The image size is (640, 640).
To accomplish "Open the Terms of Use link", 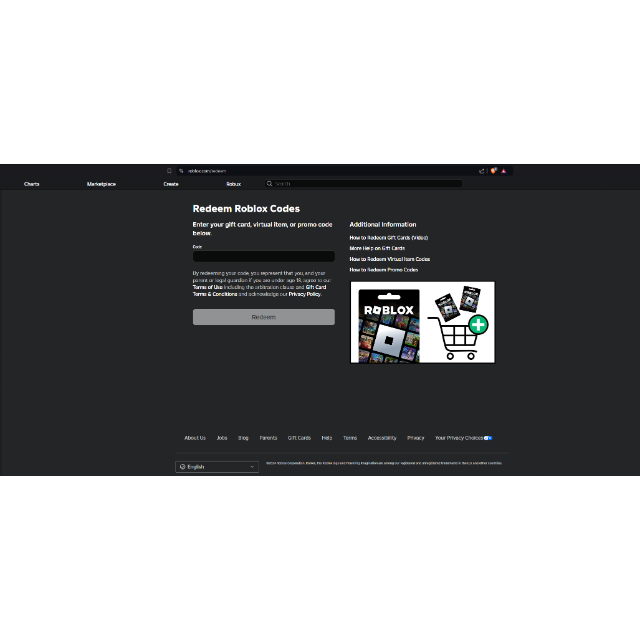I will 207,287.
